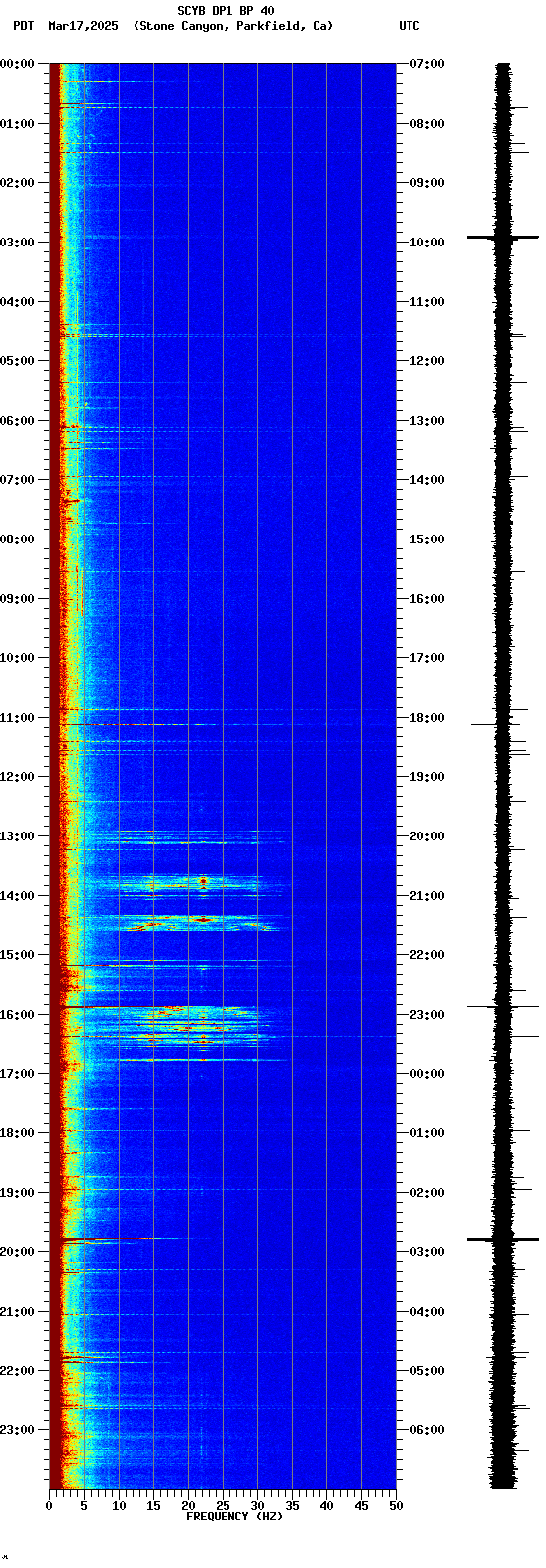Click the seismogram spike just after 18:00 UTC

(x=495, y=724)
